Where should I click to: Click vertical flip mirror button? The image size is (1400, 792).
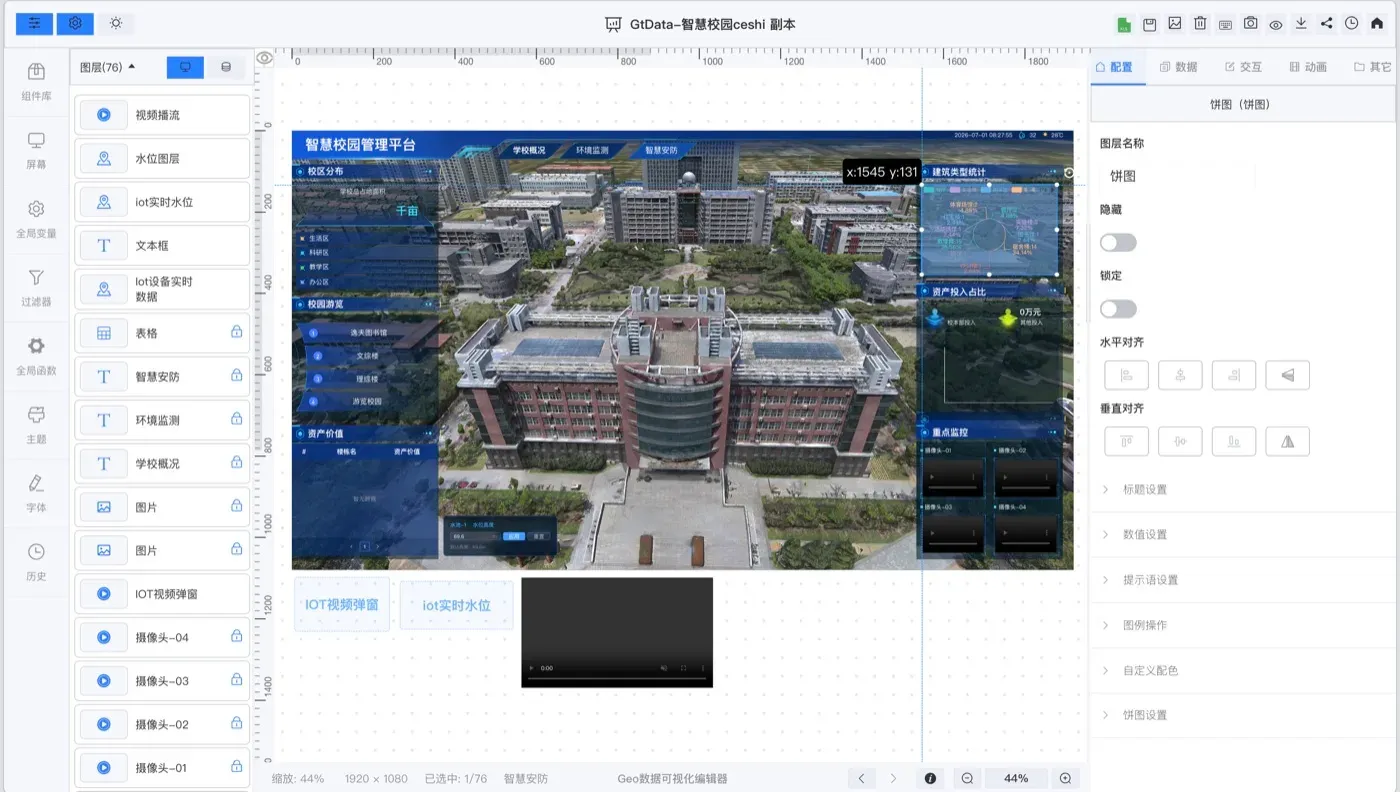click(x=1288, y=441)
